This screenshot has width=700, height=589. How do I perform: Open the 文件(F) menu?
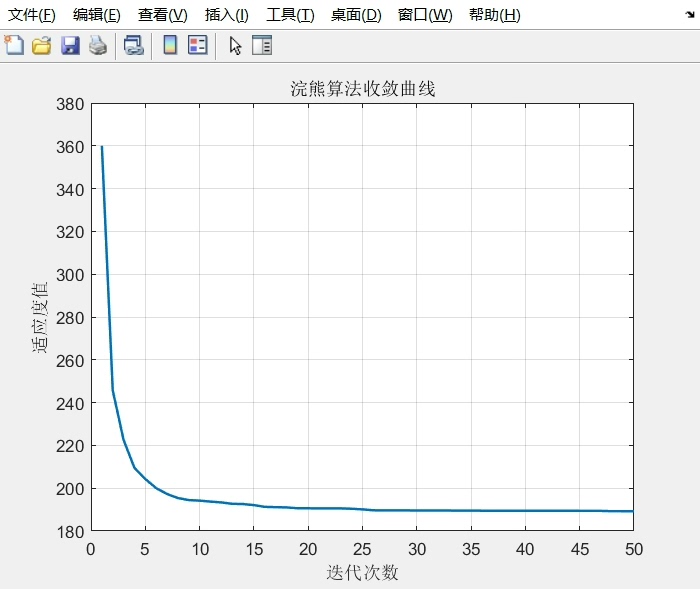32,15
